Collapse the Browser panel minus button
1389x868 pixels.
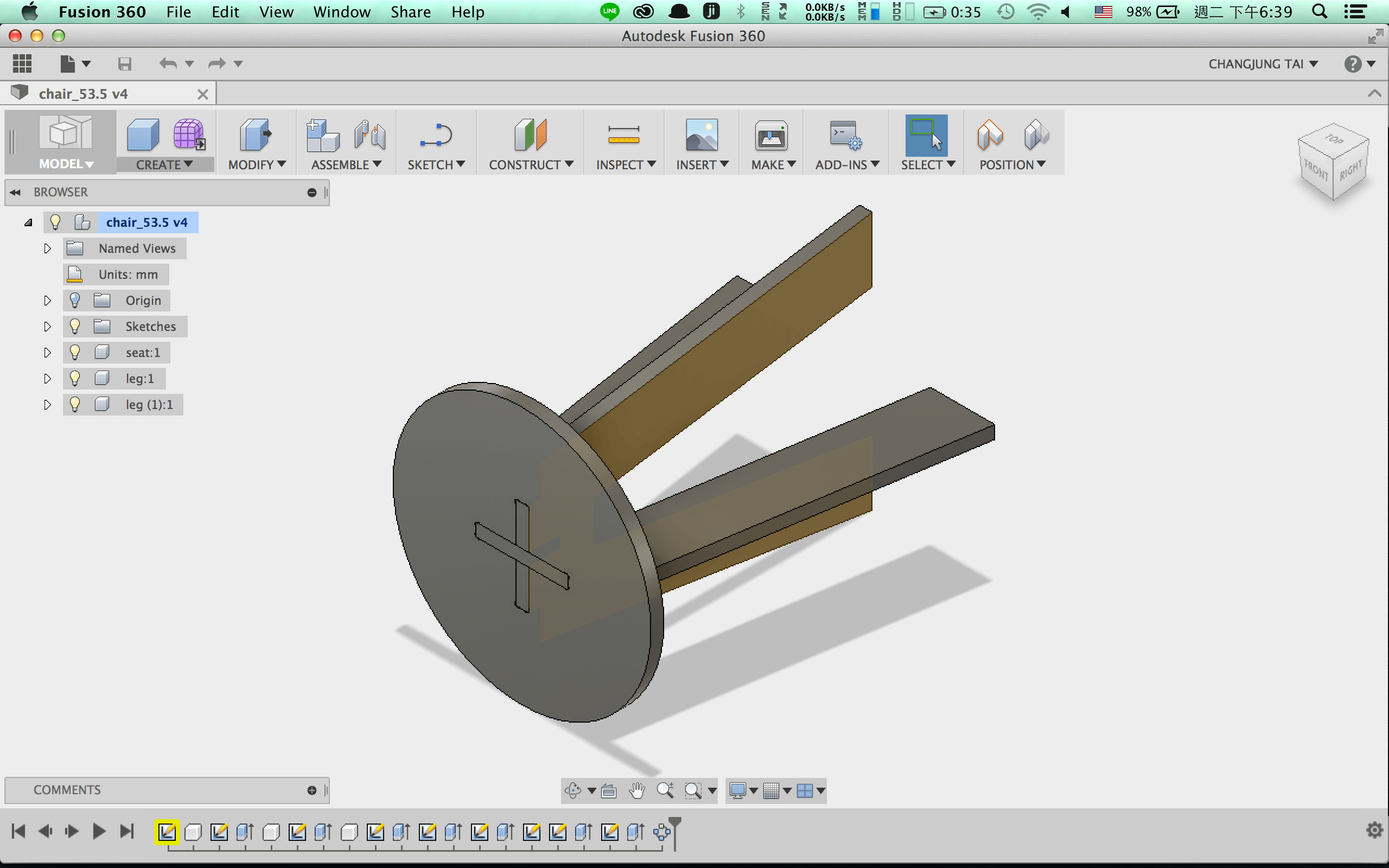311,192
